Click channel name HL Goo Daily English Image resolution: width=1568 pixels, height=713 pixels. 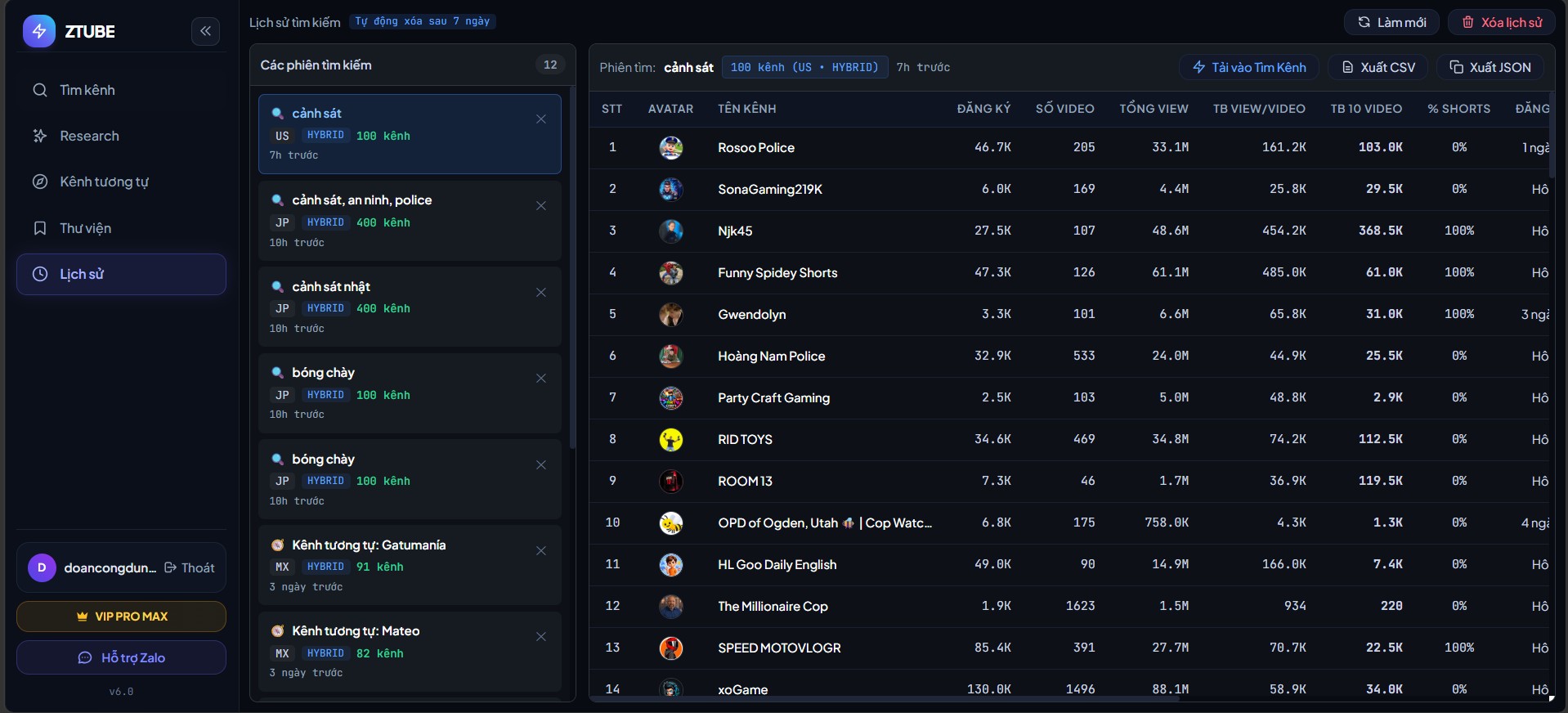point(777,564)
